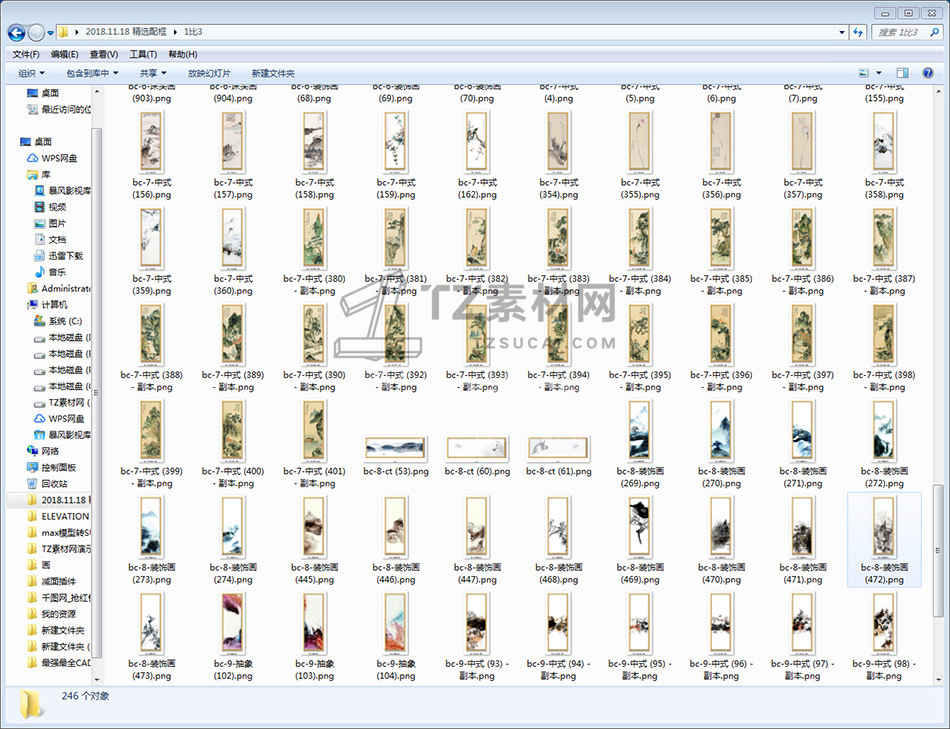The width and height of the screenshot is (950, 729).
Task: Open Control Panel (控制面板) in sidebar
Action: click(x=58, y=467)
